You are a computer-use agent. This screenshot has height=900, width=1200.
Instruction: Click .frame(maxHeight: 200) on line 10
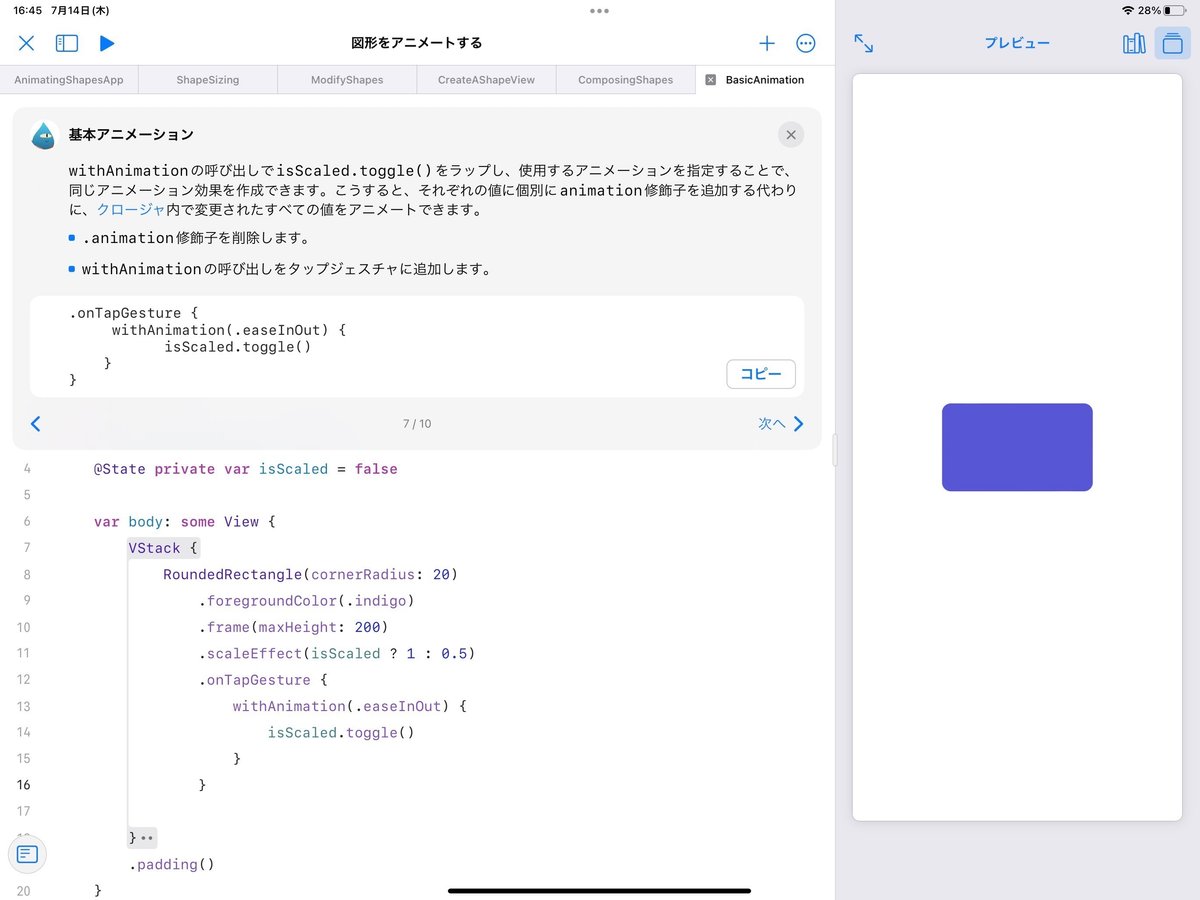(293, 627)
